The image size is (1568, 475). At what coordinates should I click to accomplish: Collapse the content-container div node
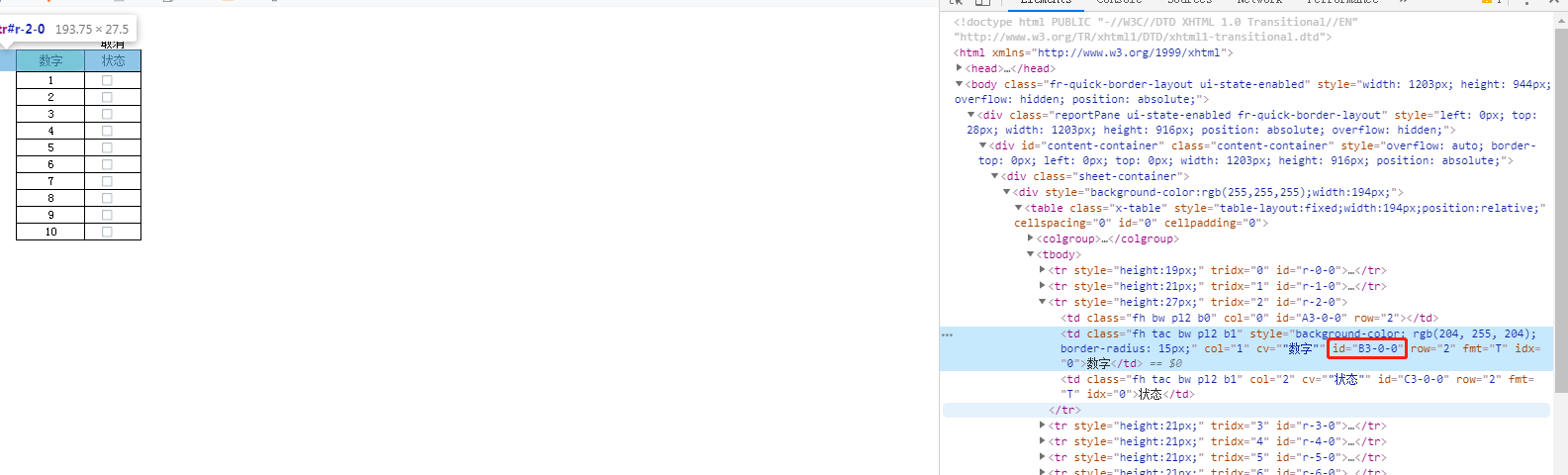[x=982, y=145]
